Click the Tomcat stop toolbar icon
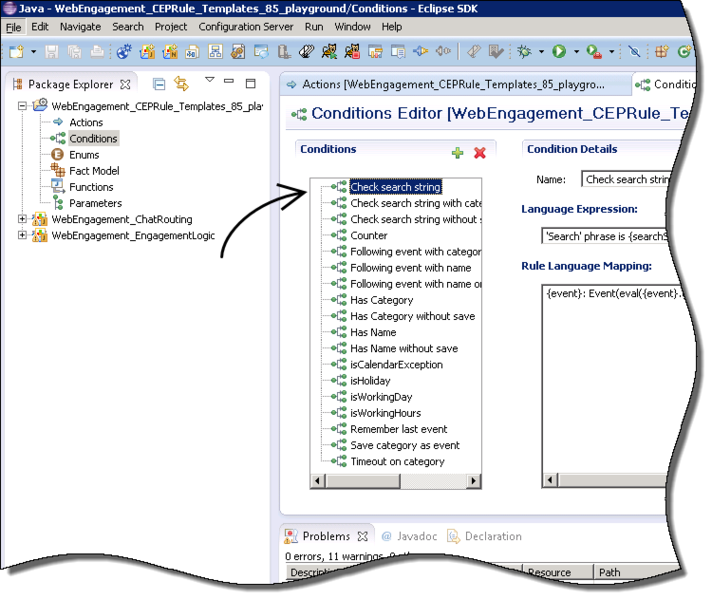This screenshot has width=712, height=600. click(x=352, y=52)
